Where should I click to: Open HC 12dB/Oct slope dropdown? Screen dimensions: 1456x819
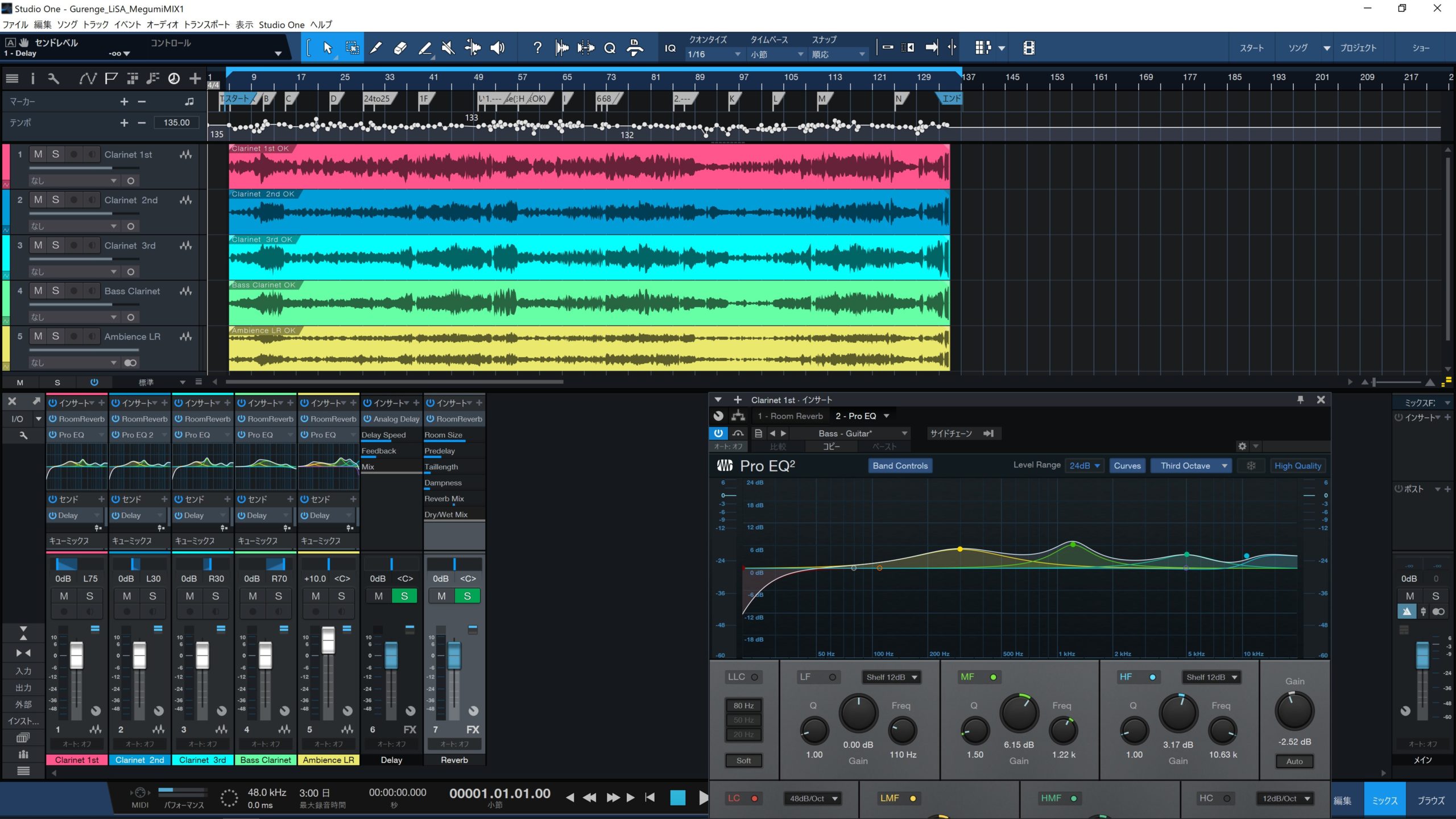1285,799
